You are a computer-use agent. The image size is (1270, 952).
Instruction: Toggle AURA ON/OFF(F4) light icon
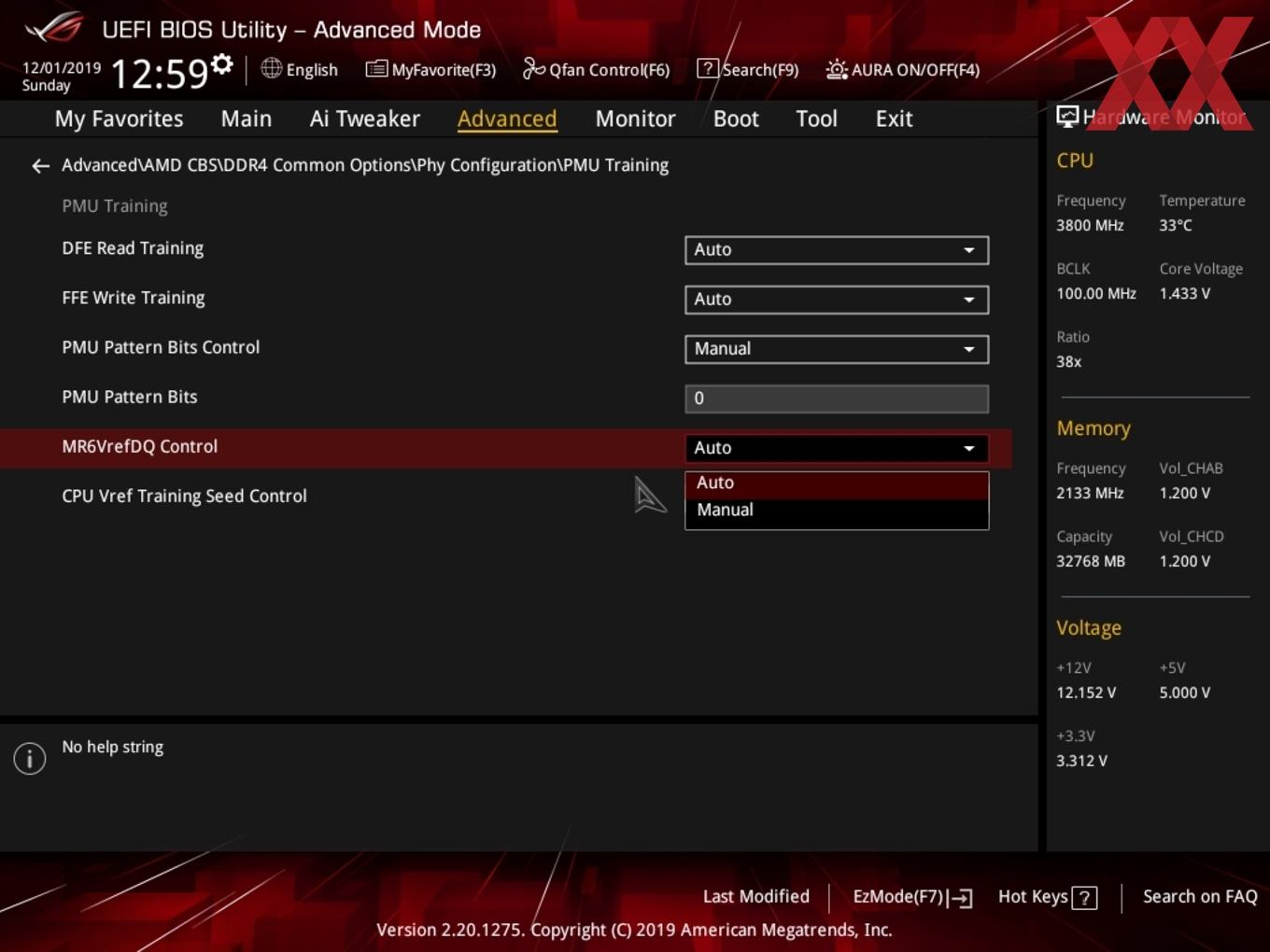837,69
